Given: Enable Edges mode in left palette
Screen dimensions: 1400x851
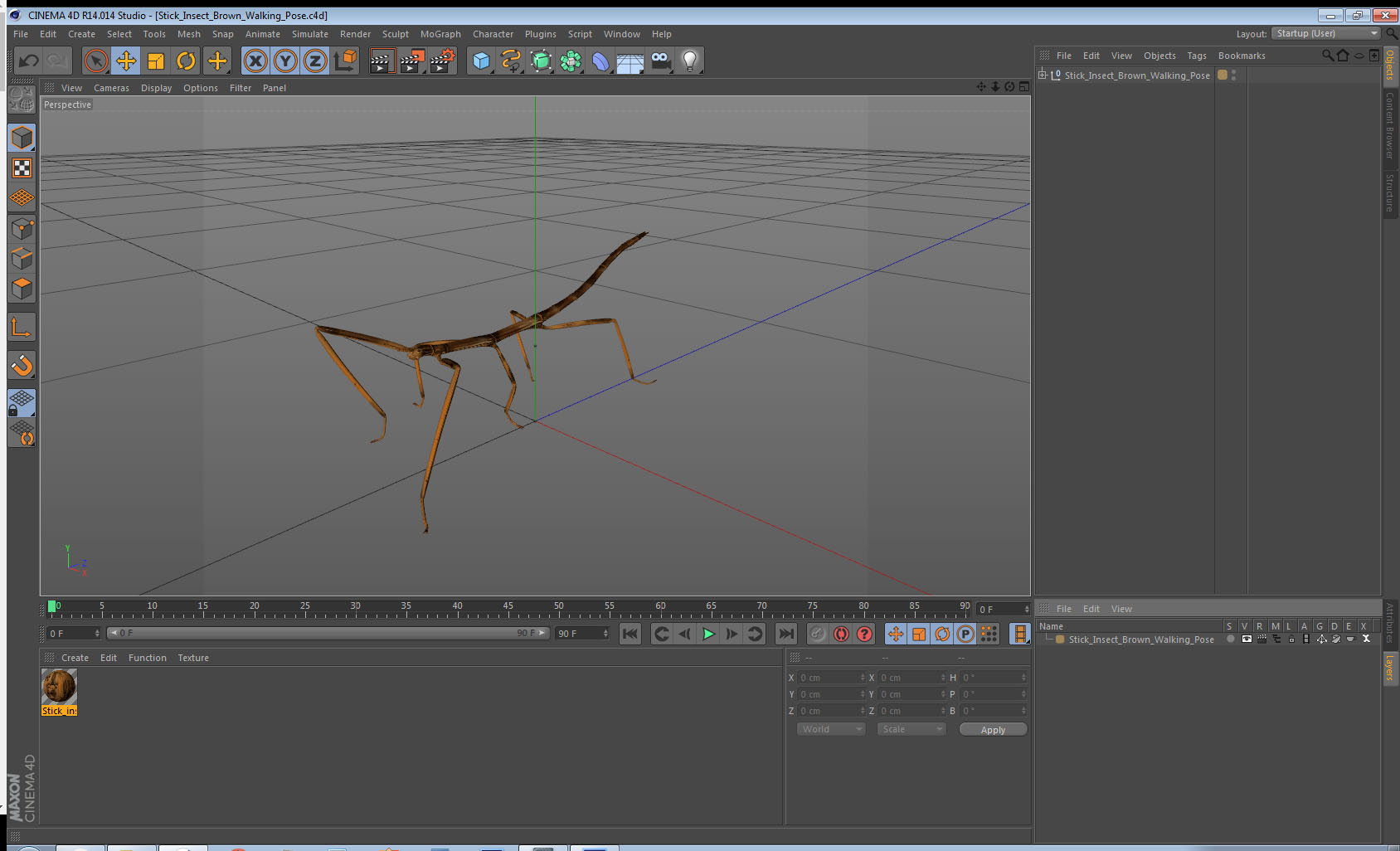Looking at the screenshot, I should (22, 259).
